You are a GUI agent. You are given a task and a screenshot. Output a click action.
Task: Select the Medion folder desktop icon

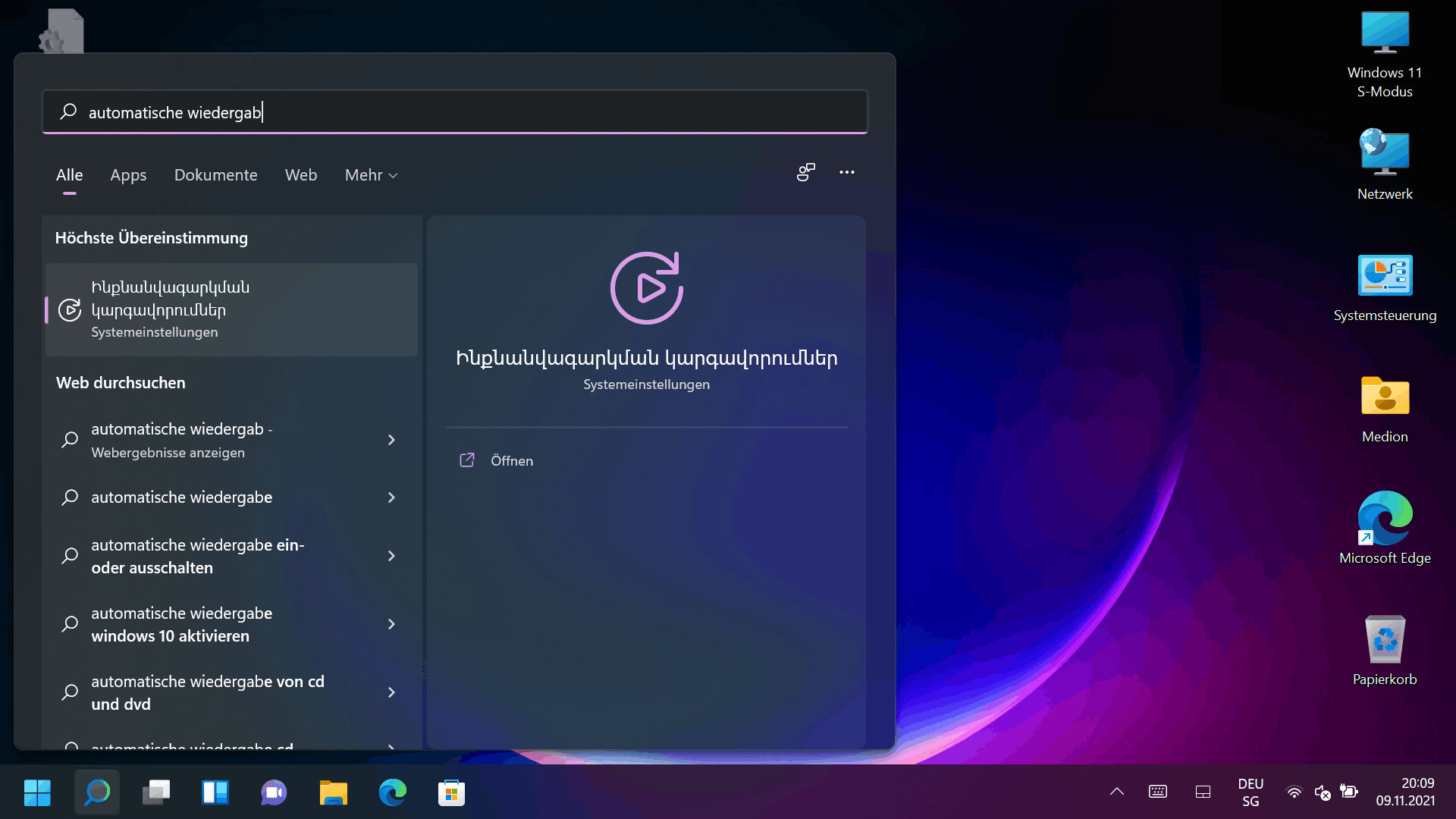point(1385,409)
